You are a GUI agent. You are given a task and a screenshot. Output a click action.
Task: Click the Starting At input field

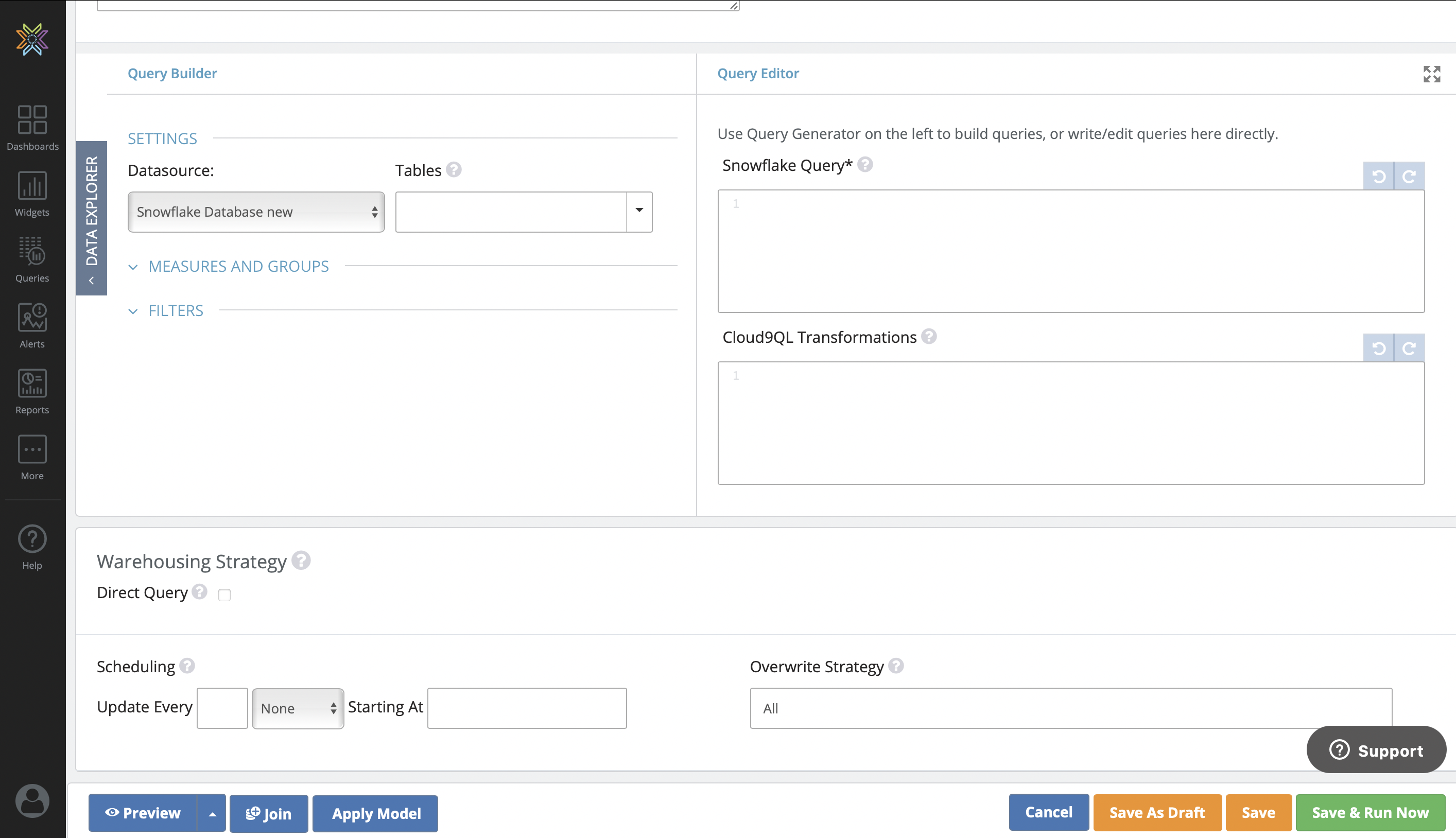(527, 708)
